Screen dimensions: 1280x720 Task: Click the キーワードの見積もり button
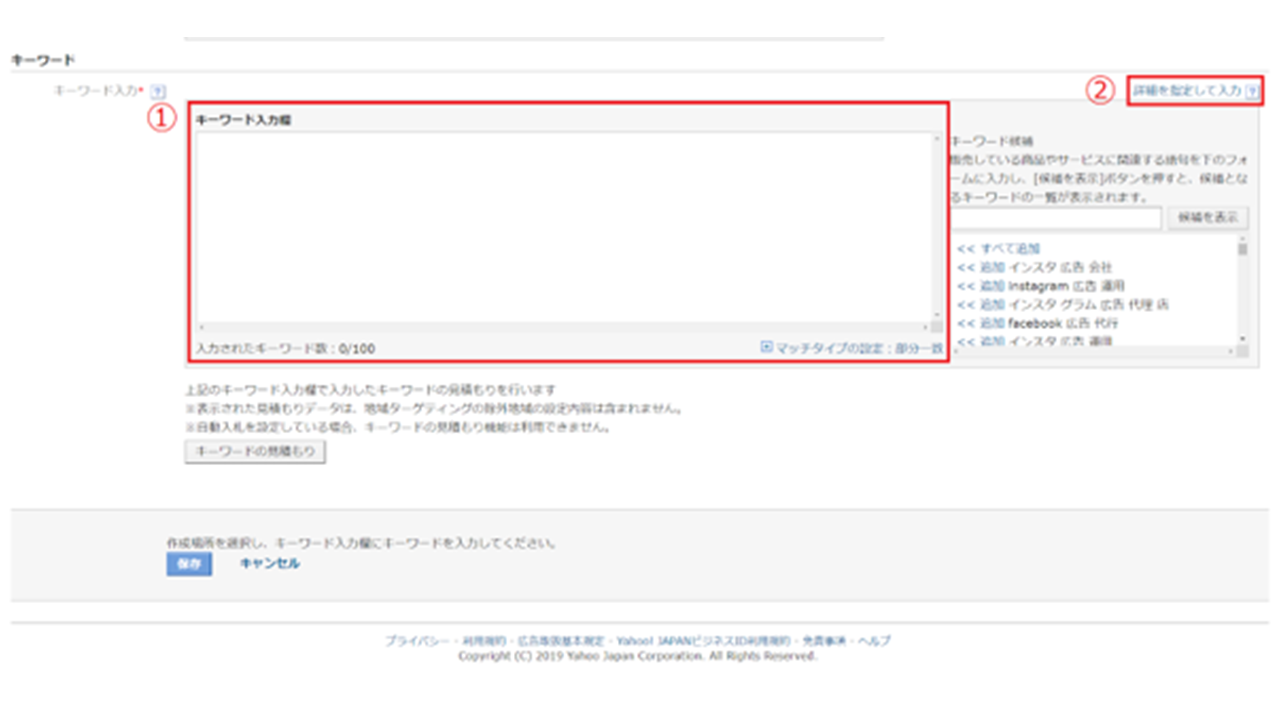click(x=255, y=452)
